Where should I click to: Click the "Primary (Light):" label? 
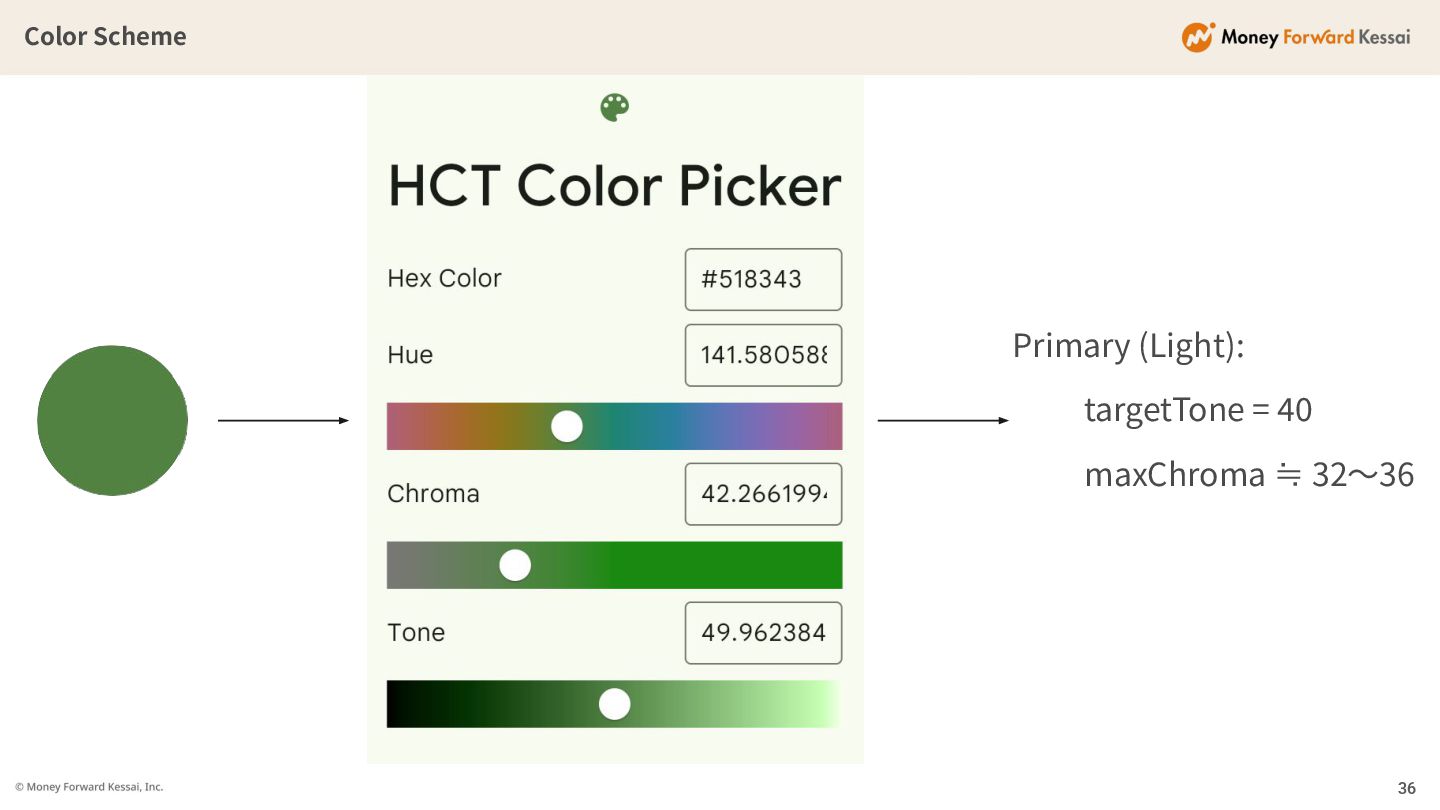(x=1128, y=346)
